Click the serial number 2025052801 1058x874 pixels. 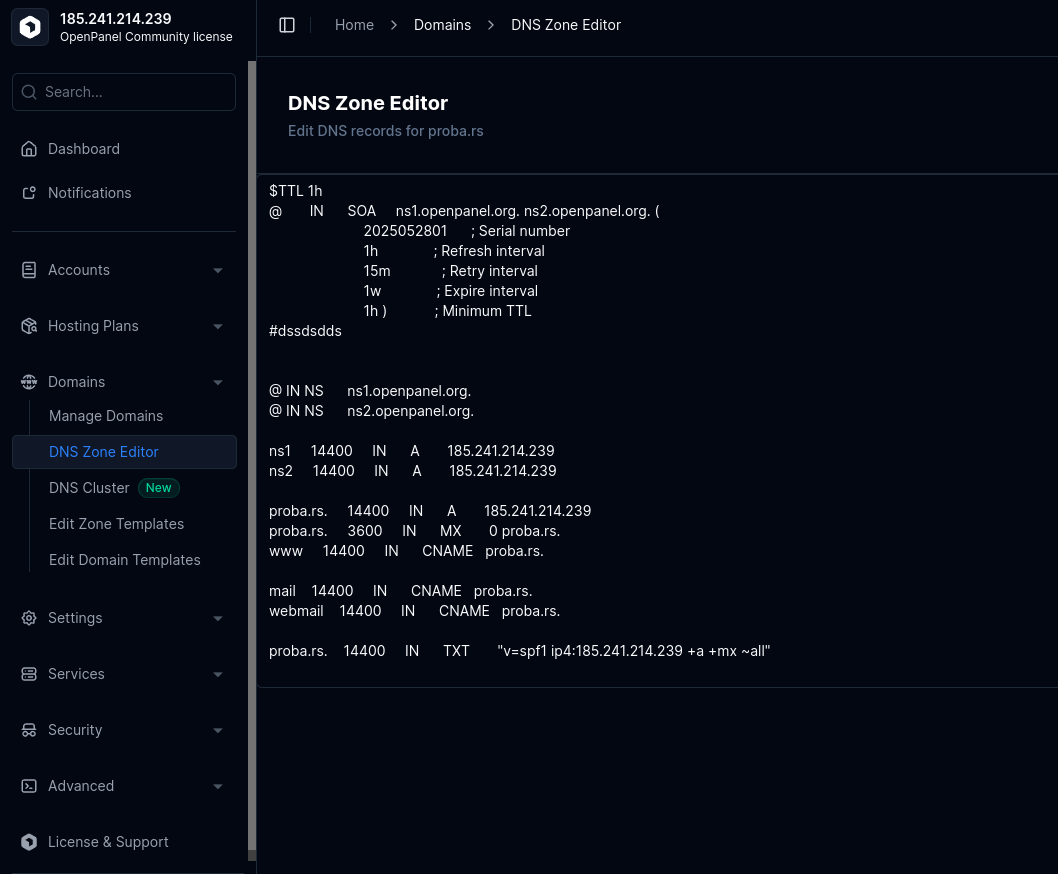pyautogui.click(x=405, y=231)
